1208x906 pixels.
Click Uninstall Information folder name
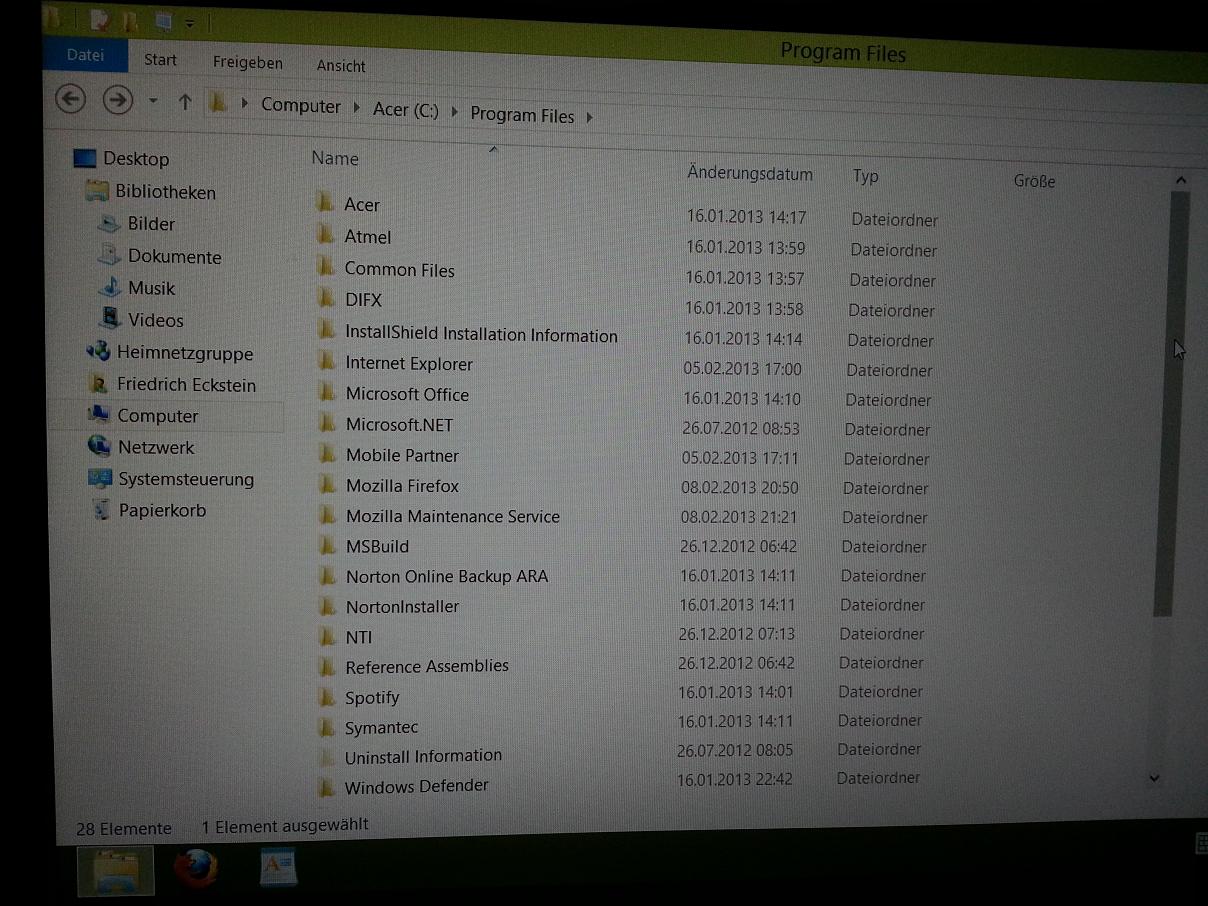point(423,757)
